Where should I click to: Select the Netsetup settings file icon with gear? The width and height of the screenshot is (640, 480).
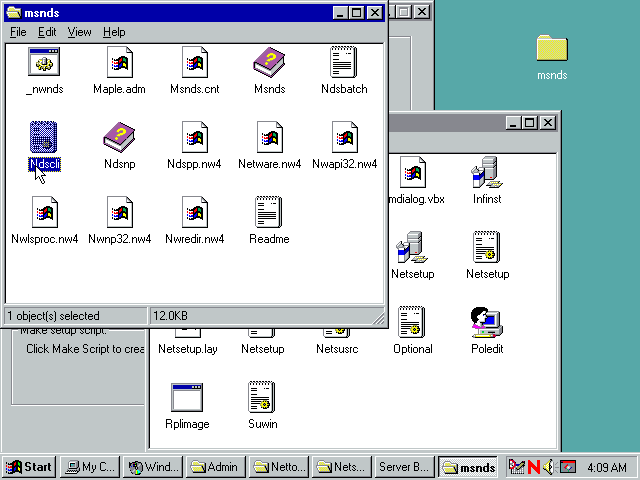pyautogui.click(x=487, y=247)
